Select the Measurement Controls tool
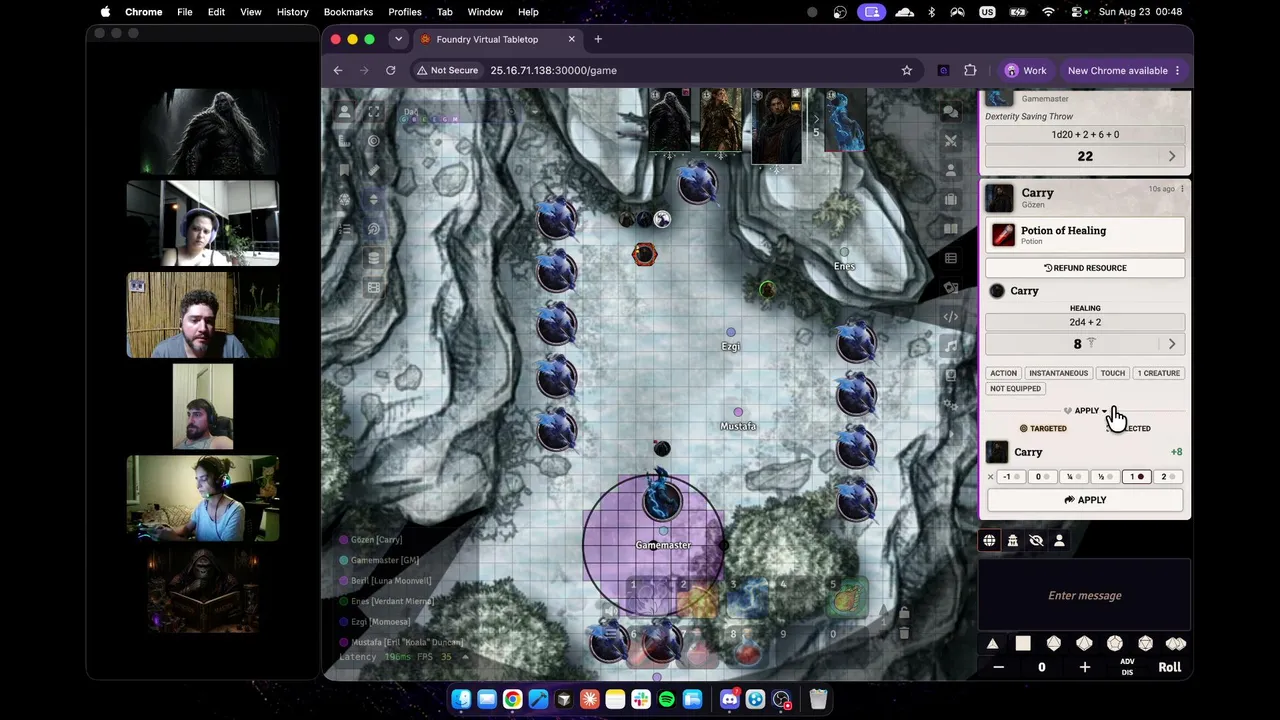 coord(345,141)
